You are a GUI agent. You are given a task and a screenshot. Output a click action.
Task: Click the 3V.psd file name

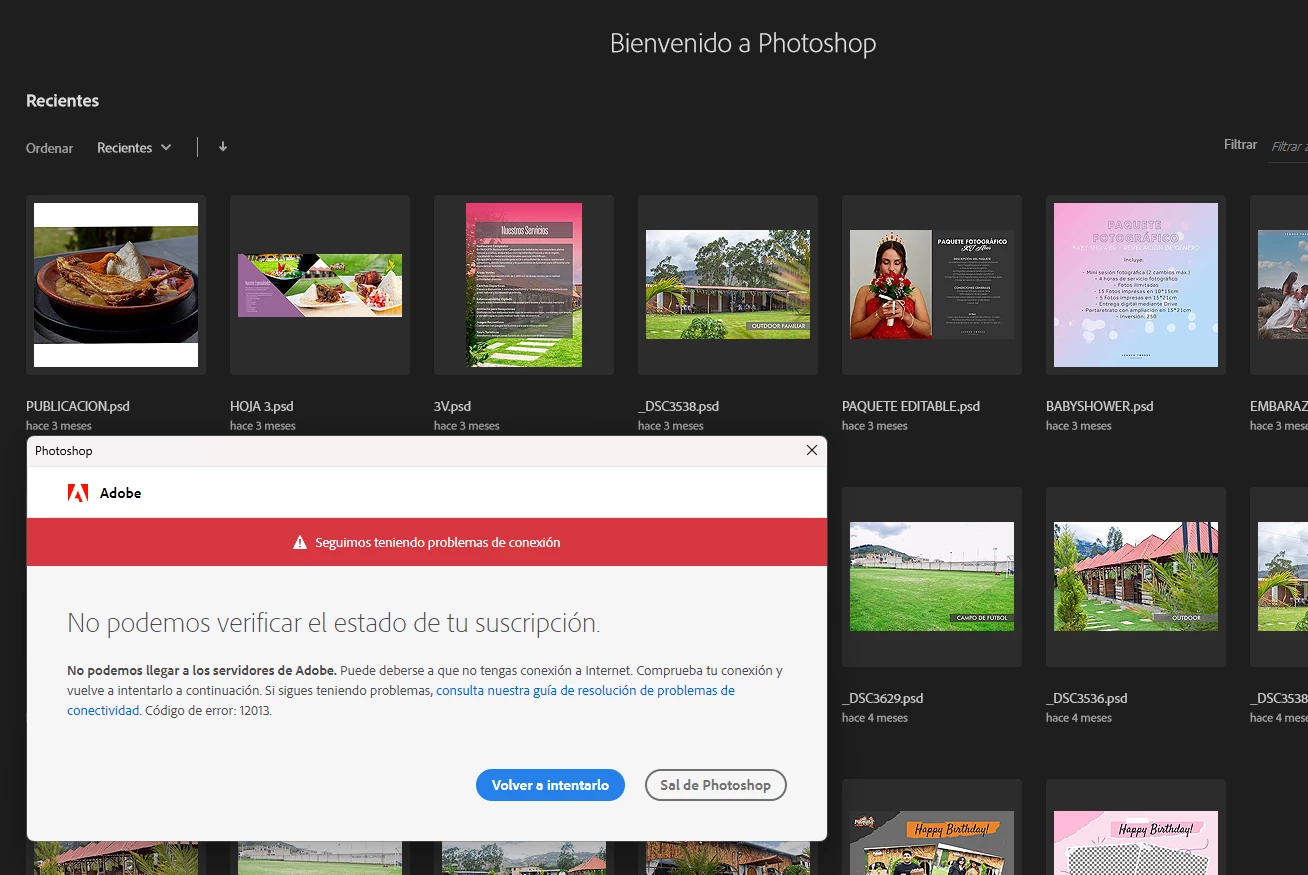tap(452, 407)
